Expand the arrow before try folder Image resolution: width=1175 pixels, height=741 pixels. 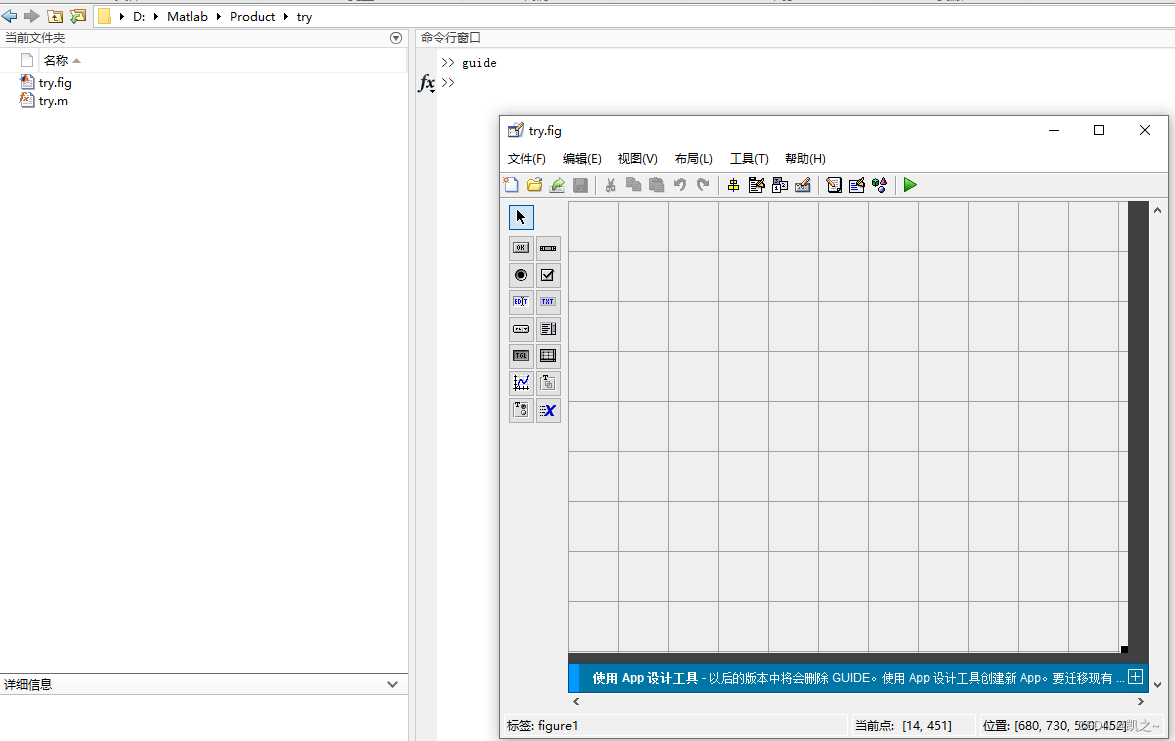pos(286,16)
